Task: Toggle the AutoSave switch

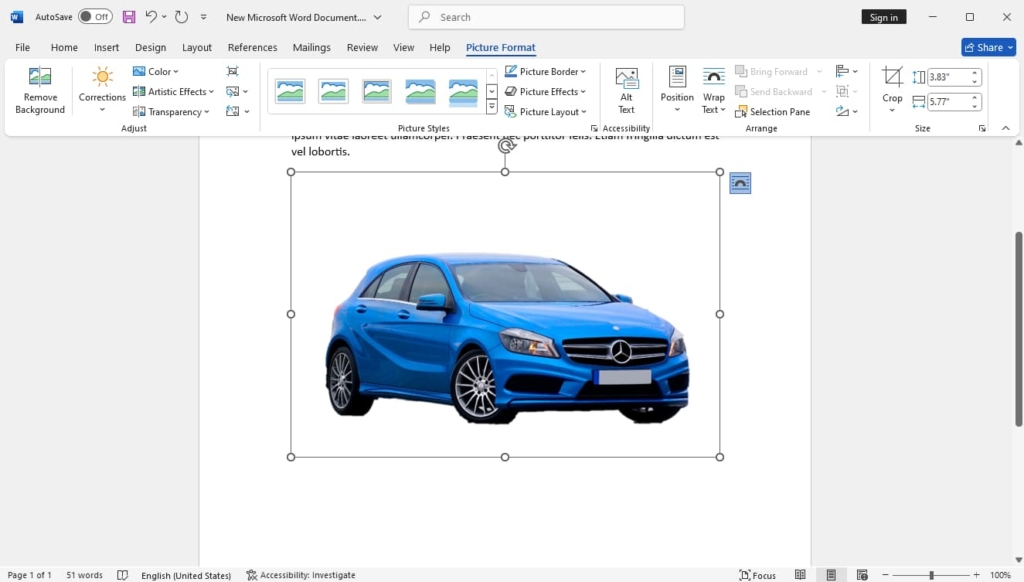Action: coord(95,17)
